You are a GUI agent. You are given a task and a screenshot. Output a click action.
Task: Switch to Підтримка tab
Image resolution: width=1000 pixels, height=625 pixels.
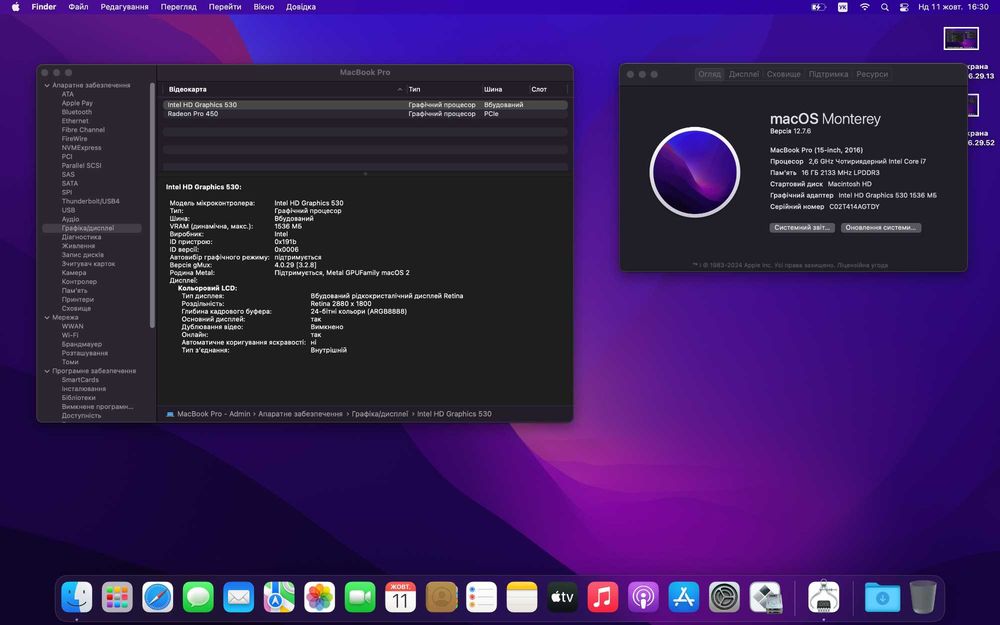click(828, 74)
